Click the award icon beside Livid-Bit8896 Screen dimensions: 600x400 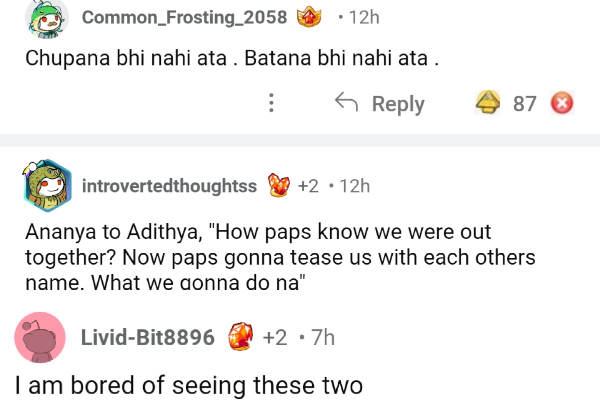[x=240, y=337]
